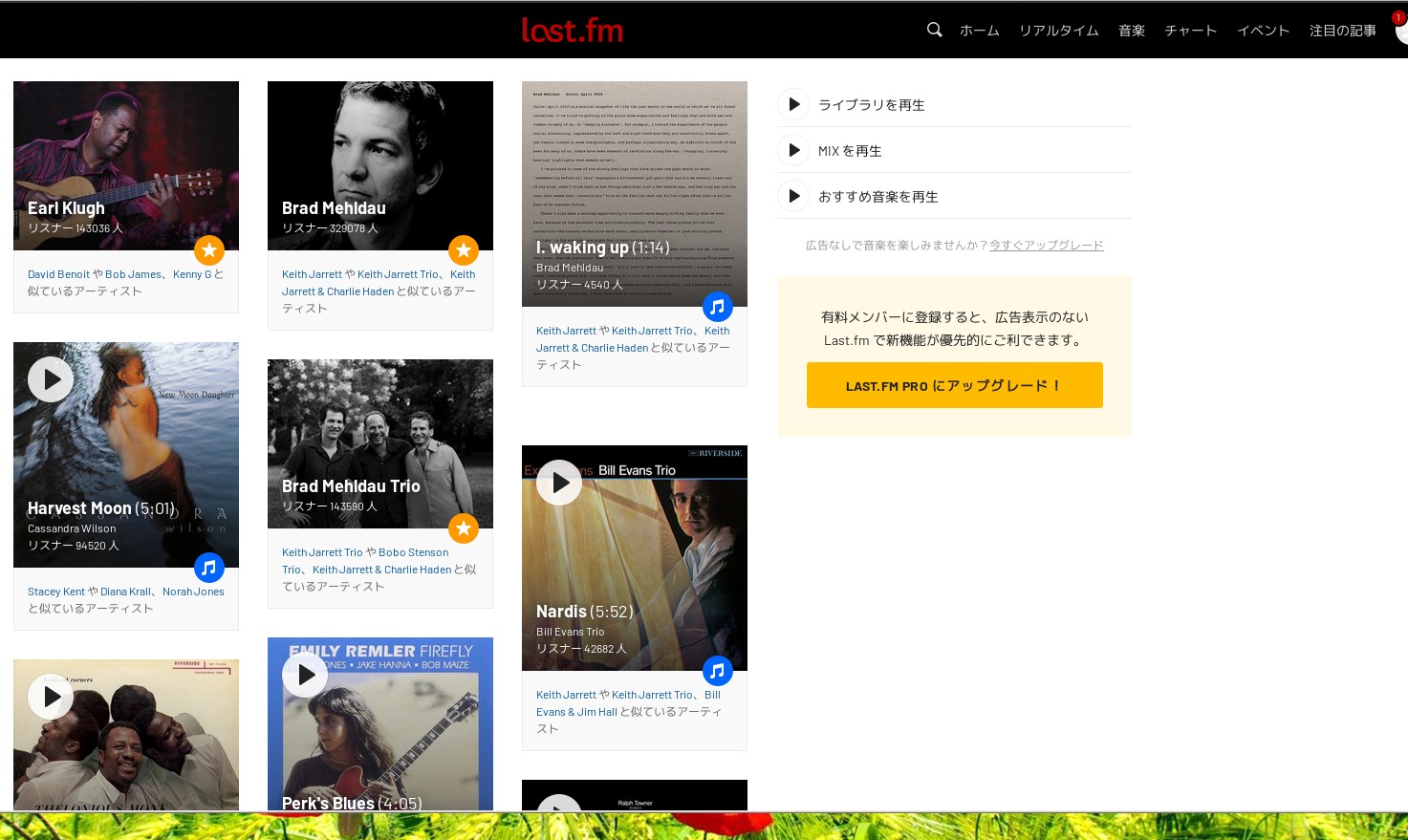This screenshot has height=840, width=1408.
Task: Click the blue music note badge on Nardis
Action: click(718, 671)
